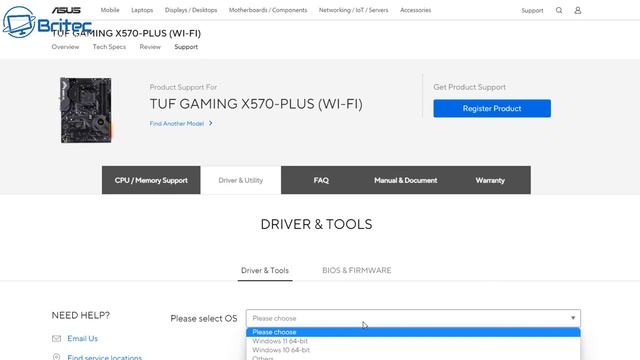Select the Driver & Utility tab
This screenshot has height=360, width=640.
tap(241, 180)
